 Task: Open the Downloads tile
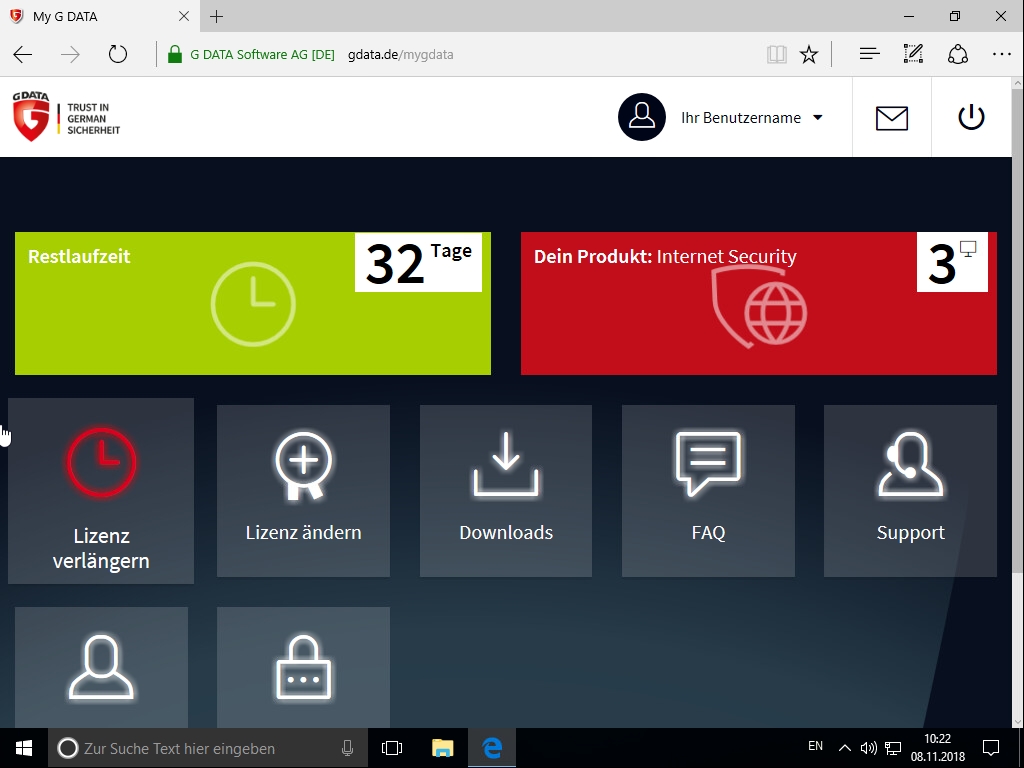(x=505, y=490)
